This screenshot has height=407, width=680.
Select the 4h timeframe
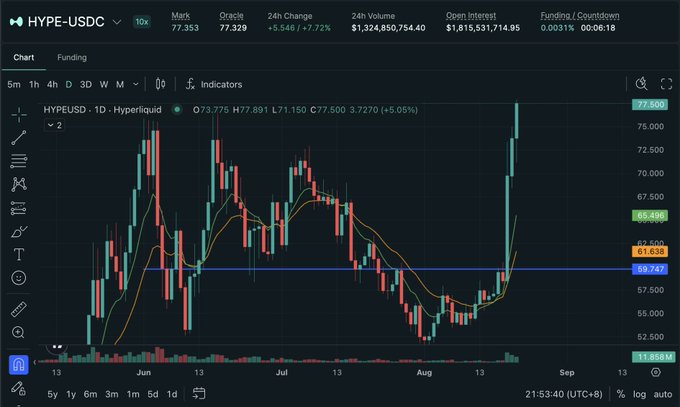[x=52, y=84]
